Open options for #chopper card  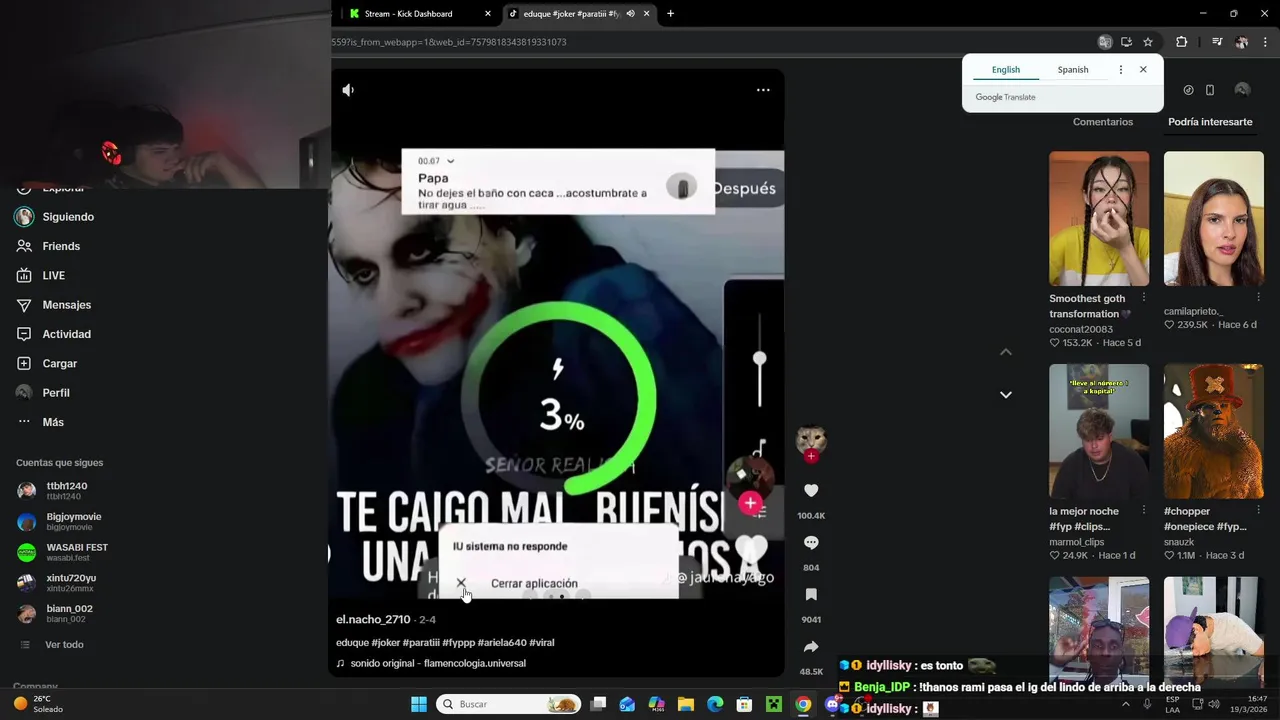coord(1259,511)
